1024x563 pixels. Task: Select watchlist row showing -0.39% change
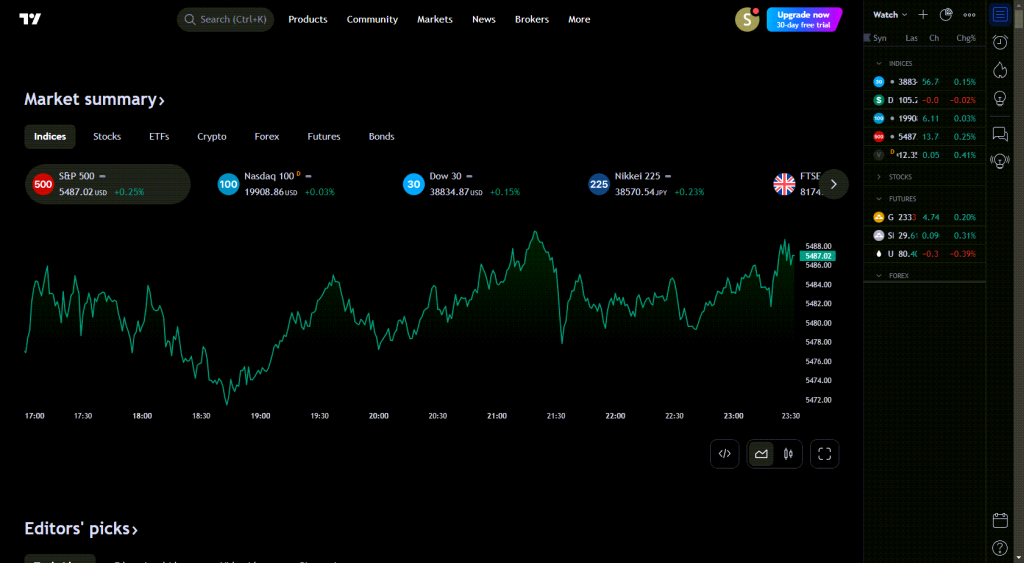point(925,253)
